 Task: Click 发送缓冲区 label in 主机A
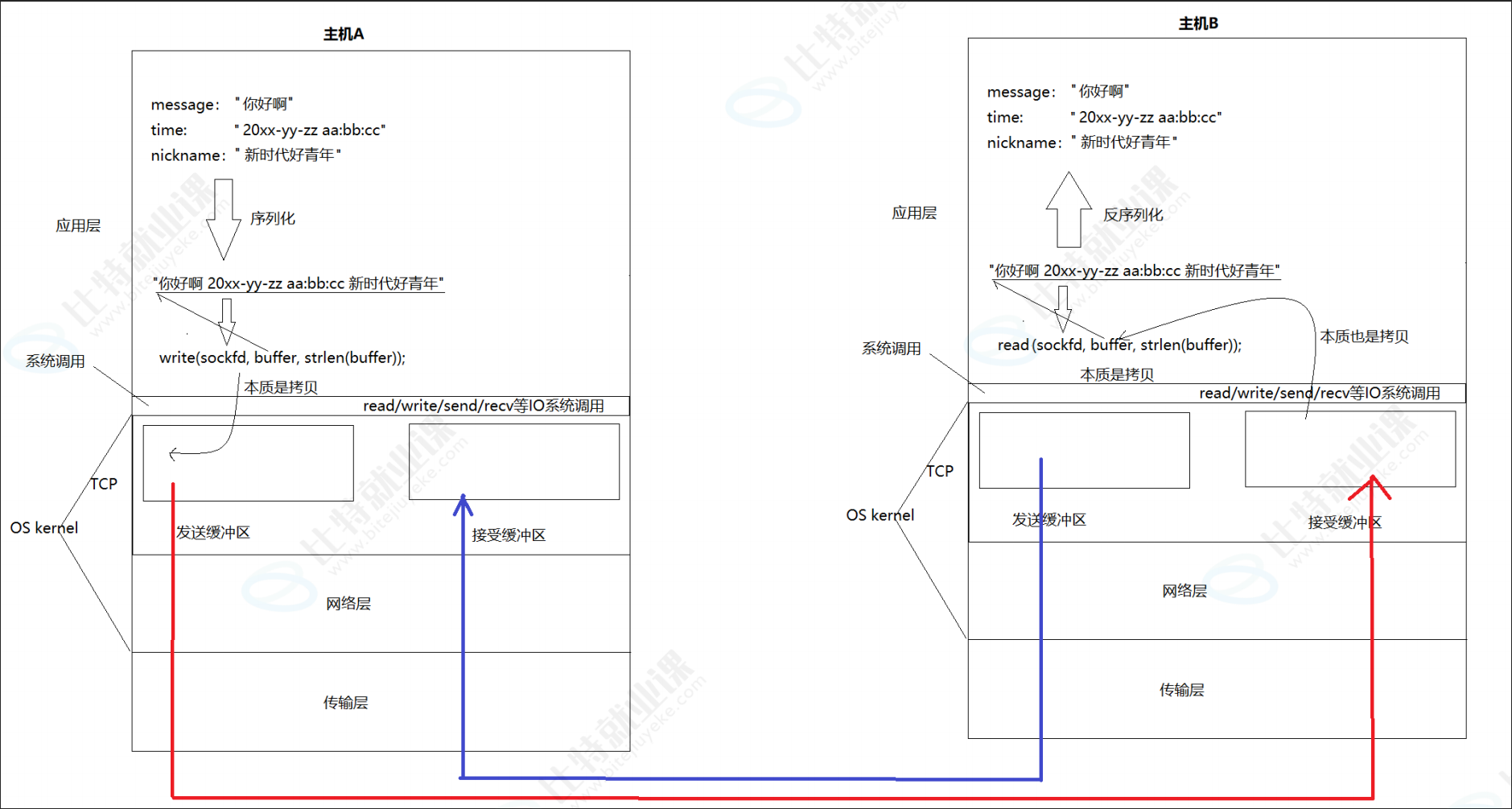[x=213, y=532]
